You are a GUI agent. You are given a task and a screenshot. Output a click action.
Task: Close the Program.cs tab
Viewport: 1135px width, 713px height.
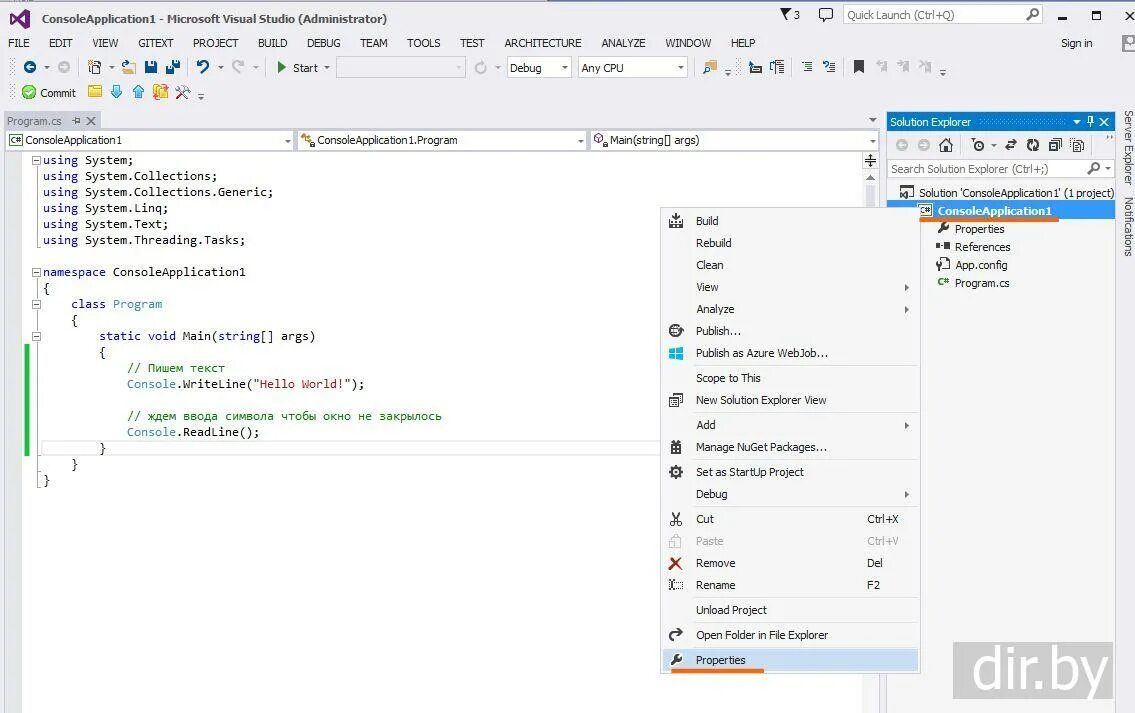point(91,121)
